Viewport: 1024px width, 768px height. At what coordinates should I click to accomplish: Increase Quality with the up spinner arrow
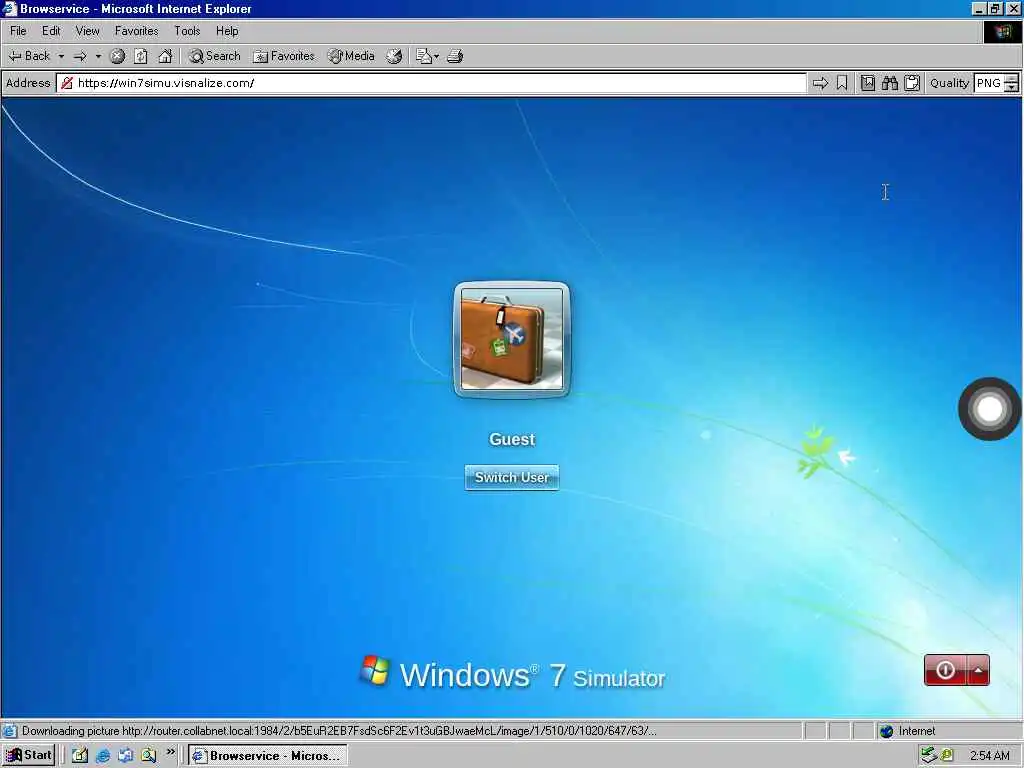coord(1012,78)
